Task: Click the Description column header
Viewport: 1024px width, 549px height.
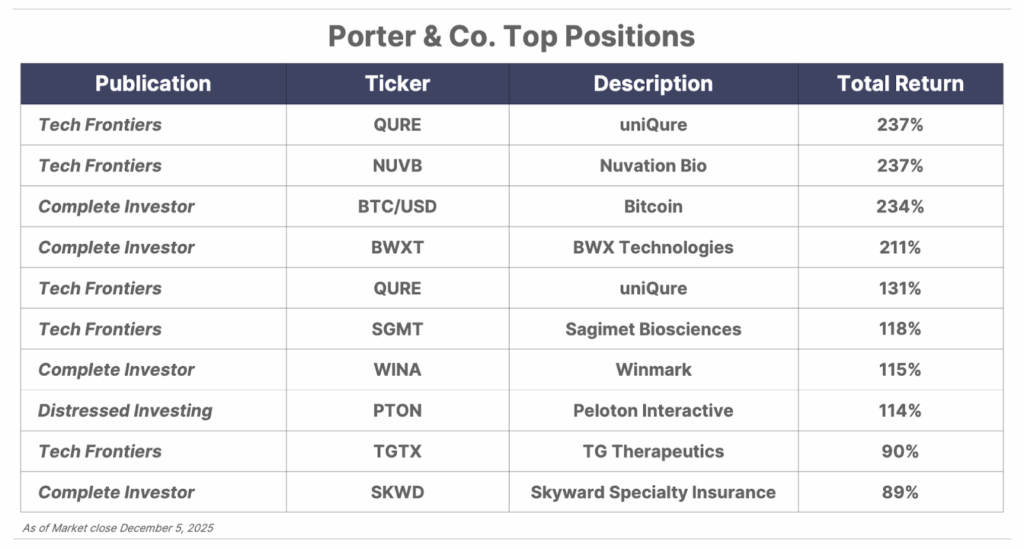Action: [x=653, y=84]
